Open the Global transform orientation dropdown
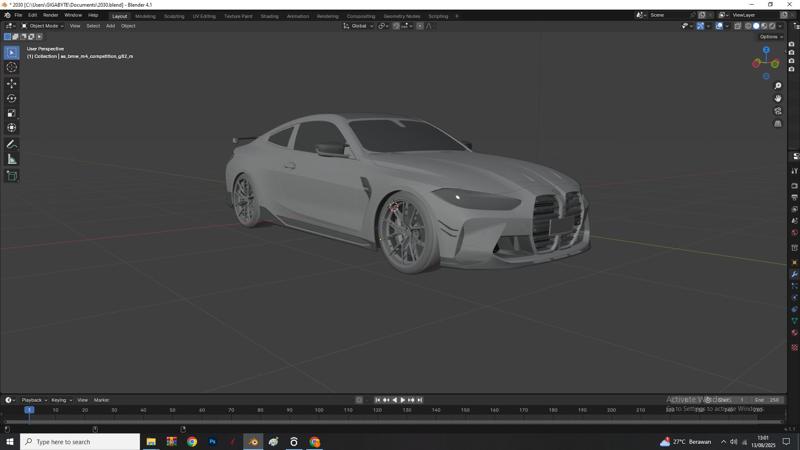 point(358,26)
